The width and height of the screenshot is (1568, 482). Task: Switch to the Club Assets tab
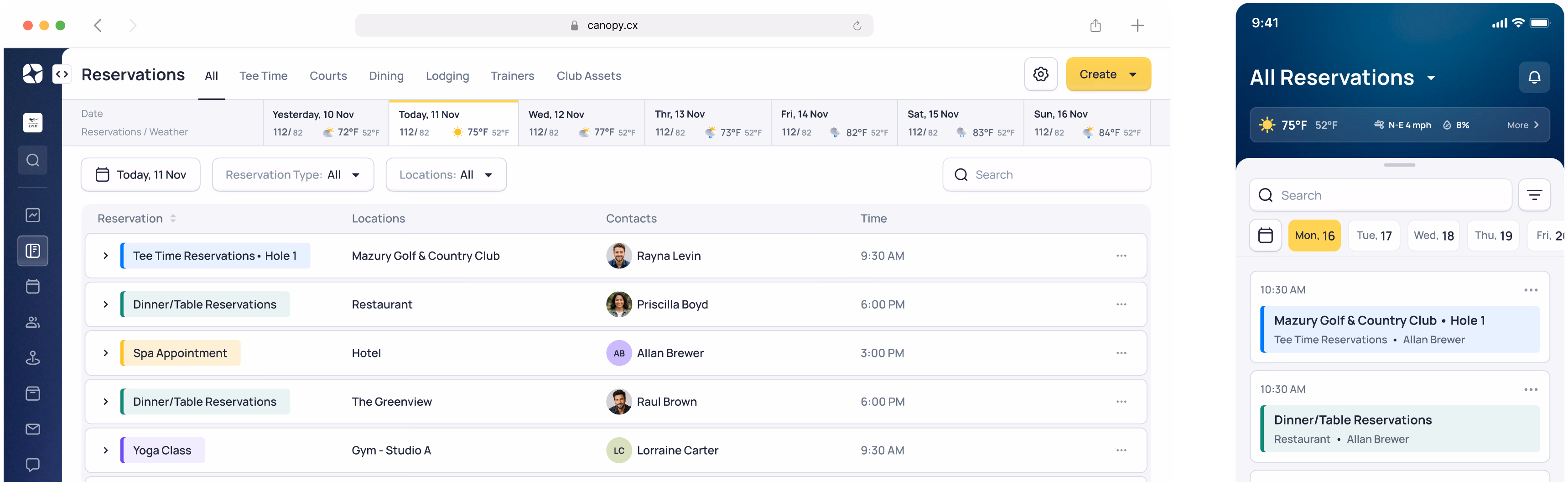pyautogui.click(x=589, y=76)
